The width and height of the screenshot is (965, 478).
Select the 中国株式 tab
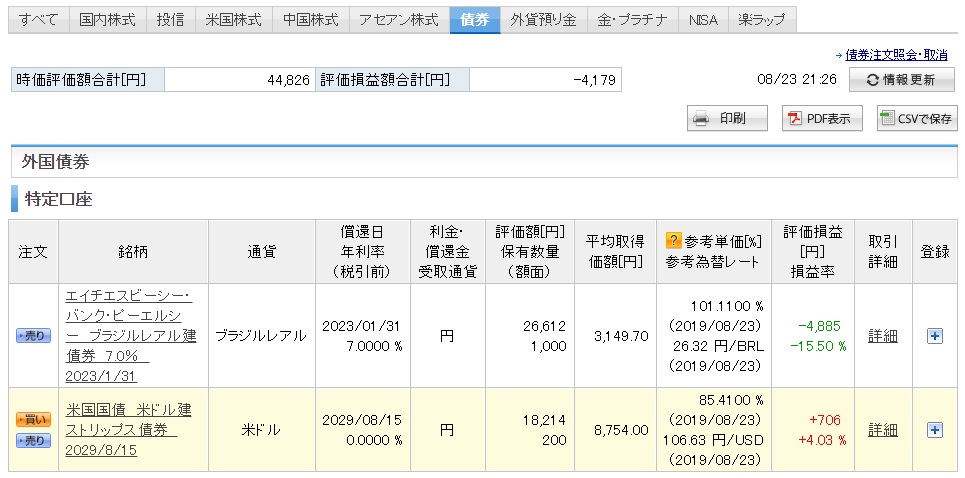pyautogui.click(x=310, y=20)
